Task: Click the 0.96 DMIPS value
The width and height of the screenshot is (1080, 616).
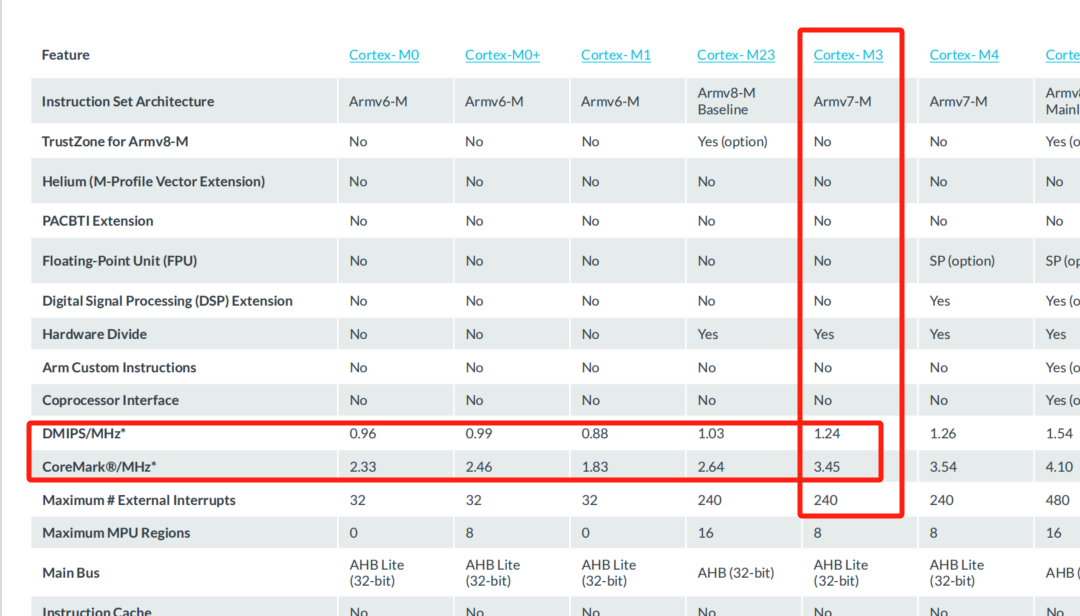Action: [x=362, y=433]
